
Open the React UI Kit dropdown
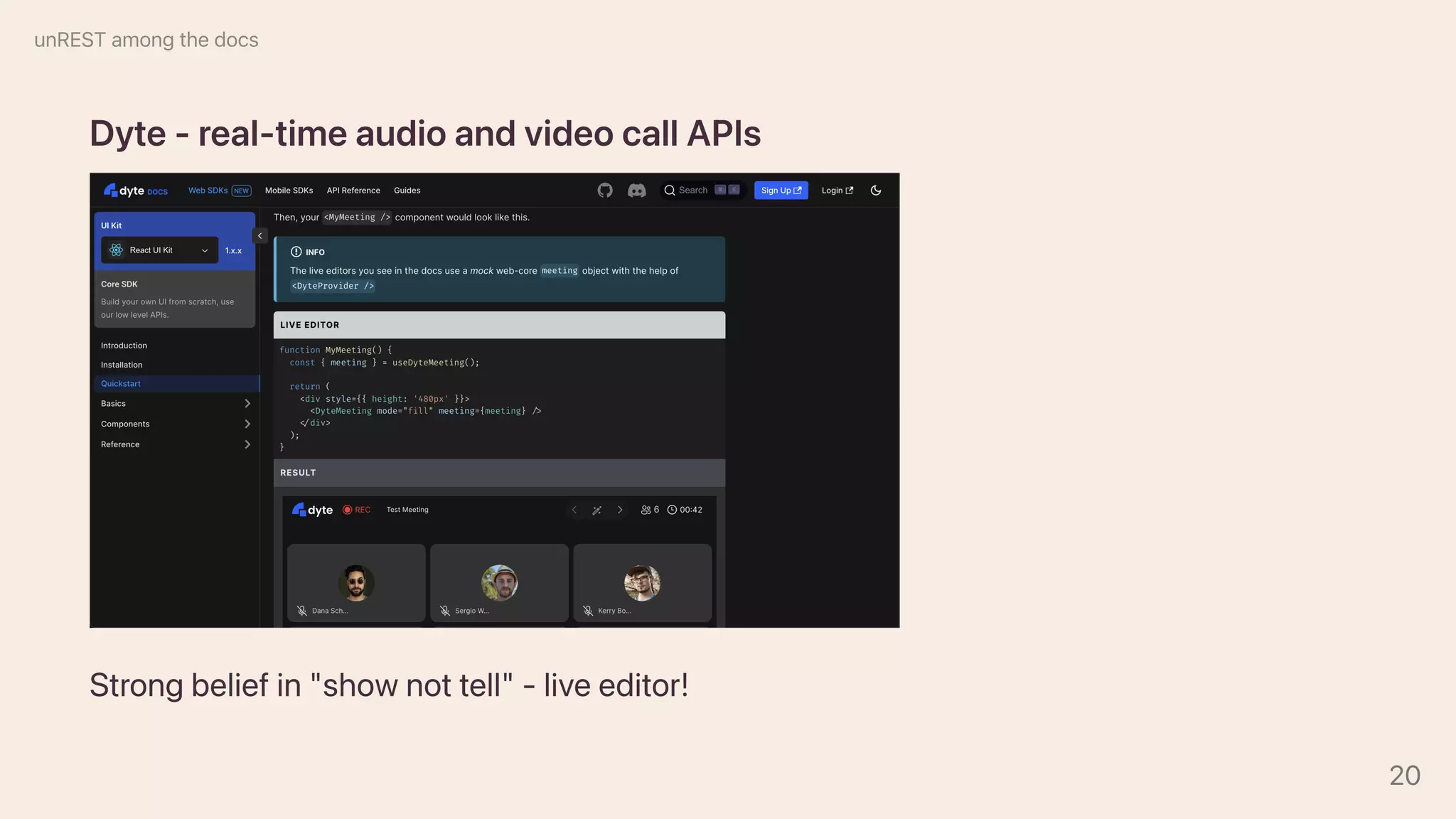(160, 250)
